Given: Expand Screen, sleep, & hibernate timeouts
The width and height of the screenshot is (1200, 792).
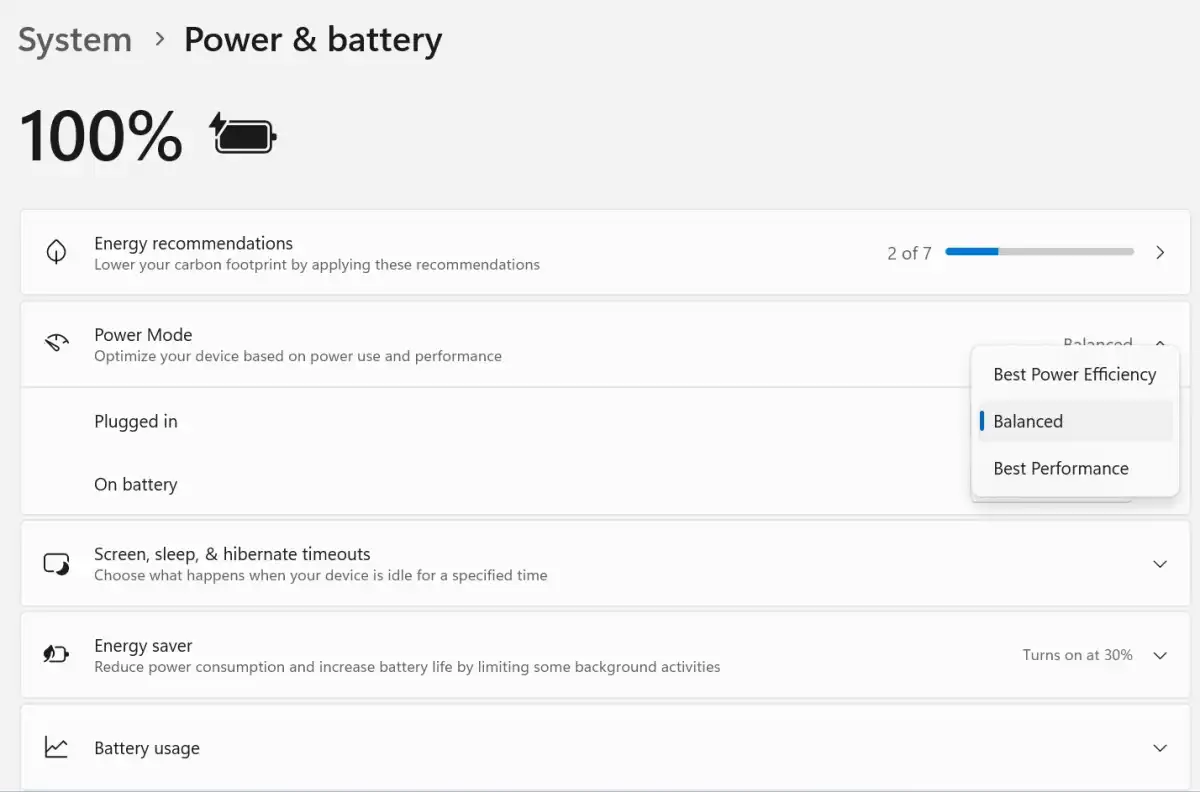Looking at the screenshot, I should coord(1160,564).
